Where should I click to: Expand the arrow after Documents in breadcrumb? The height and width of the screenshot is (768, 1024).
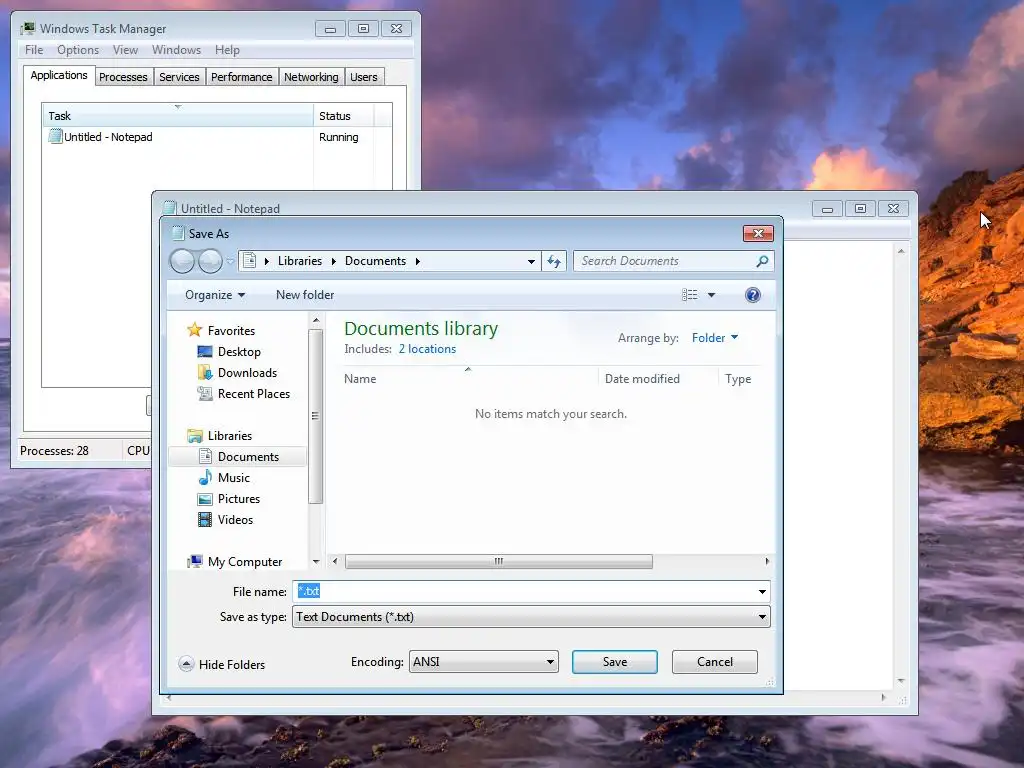(x=417, y=261)
